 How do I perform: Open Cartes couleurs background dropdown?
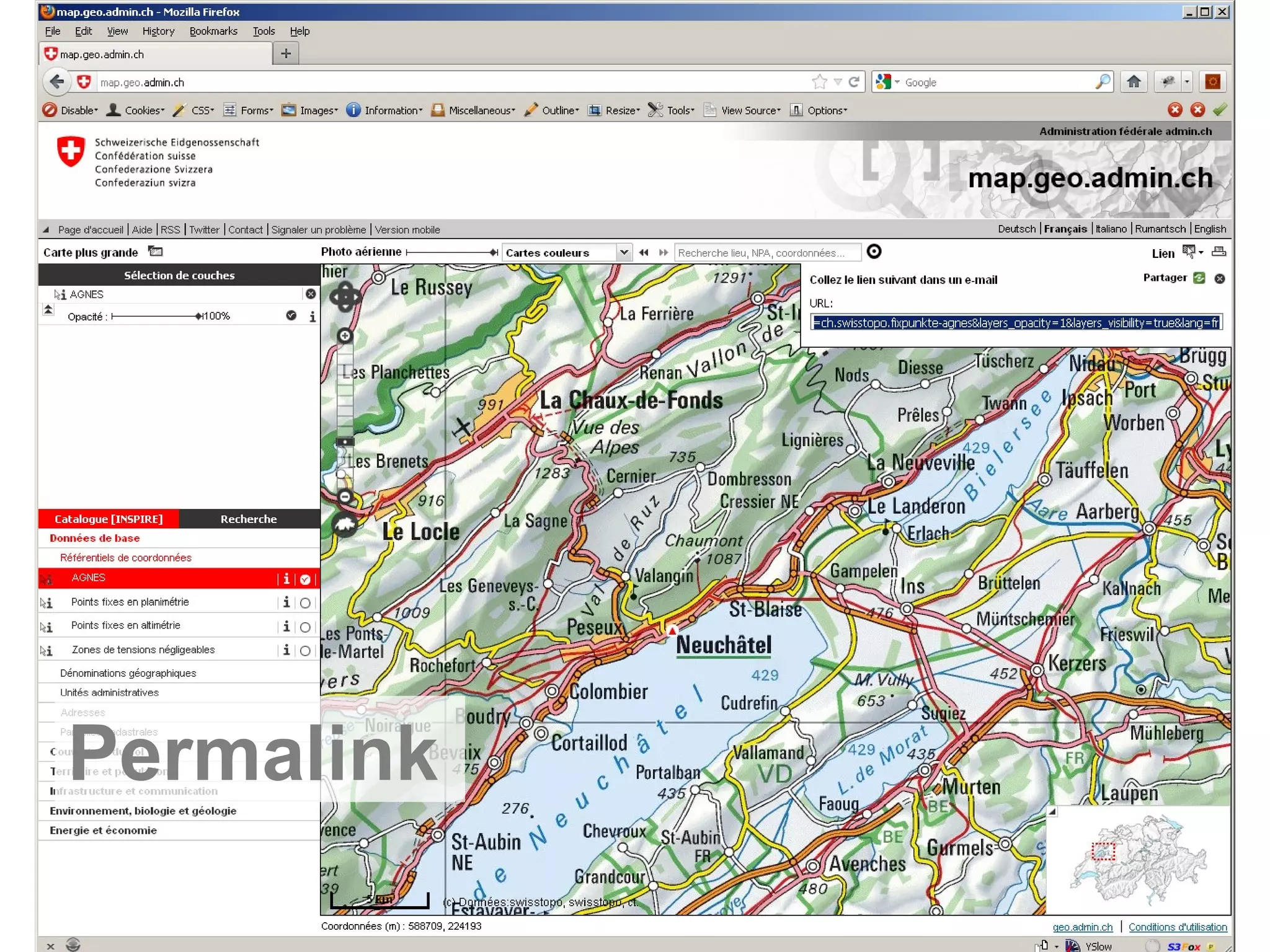coord(624,252)
